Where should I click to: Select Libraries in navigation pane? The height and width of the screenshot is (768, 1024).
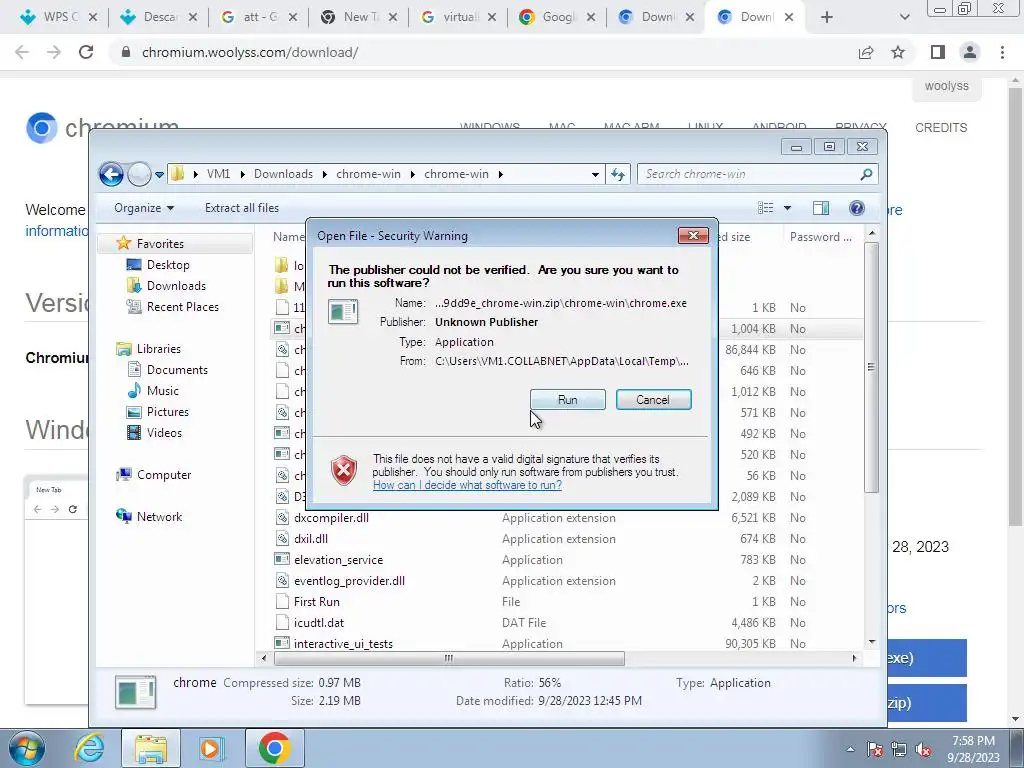click(159, 349)
